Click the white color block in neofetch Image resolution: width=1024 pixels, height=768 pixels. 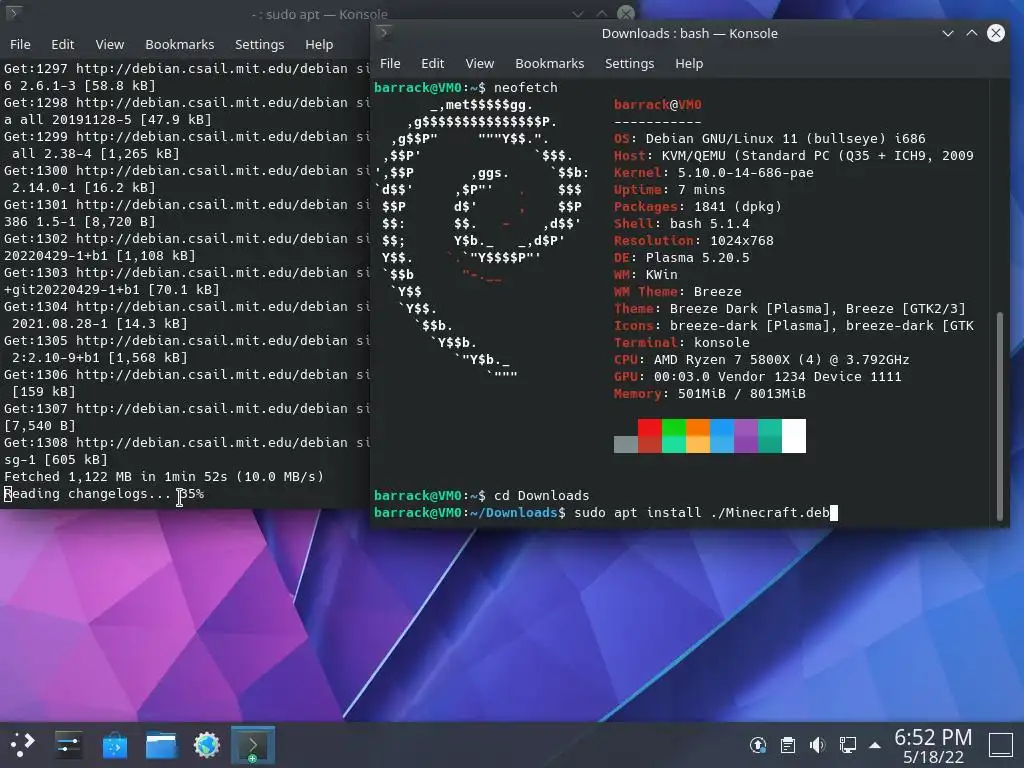coord(794,436)
